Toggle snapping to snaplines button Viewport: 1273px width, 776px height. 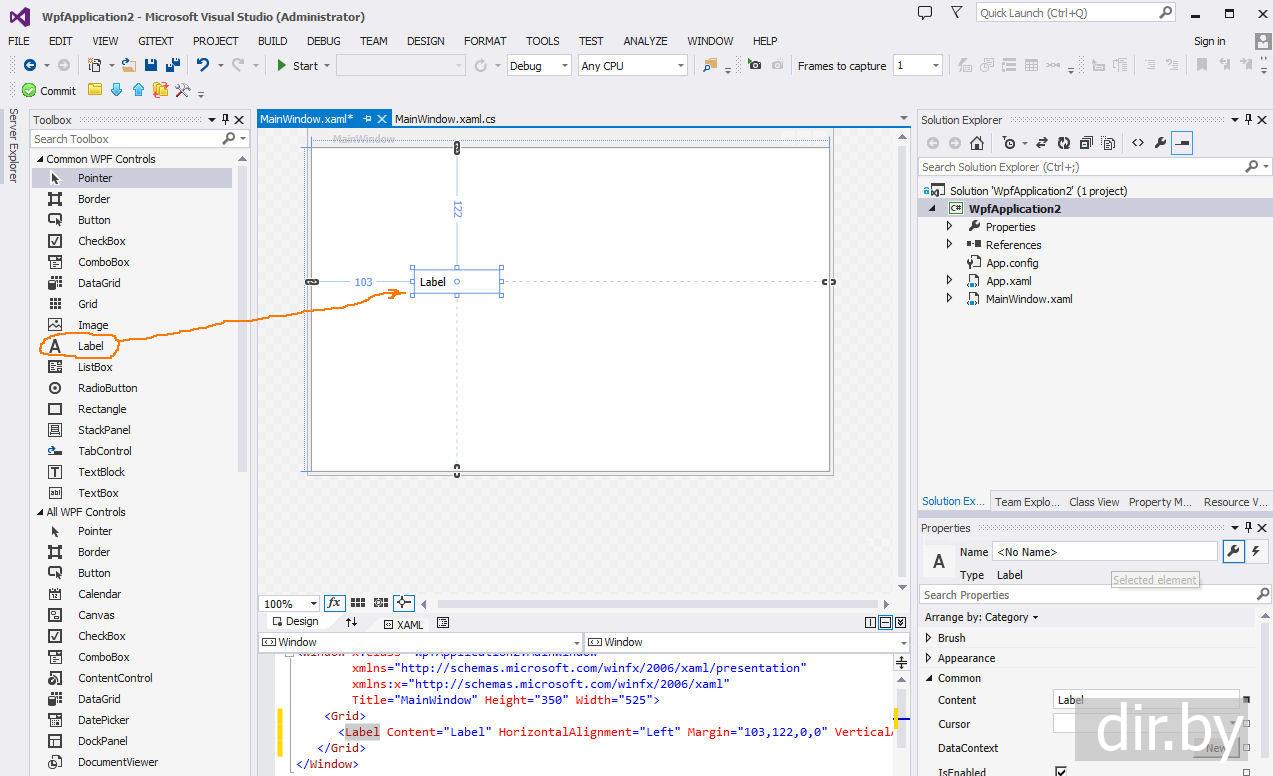pos(404,603)
